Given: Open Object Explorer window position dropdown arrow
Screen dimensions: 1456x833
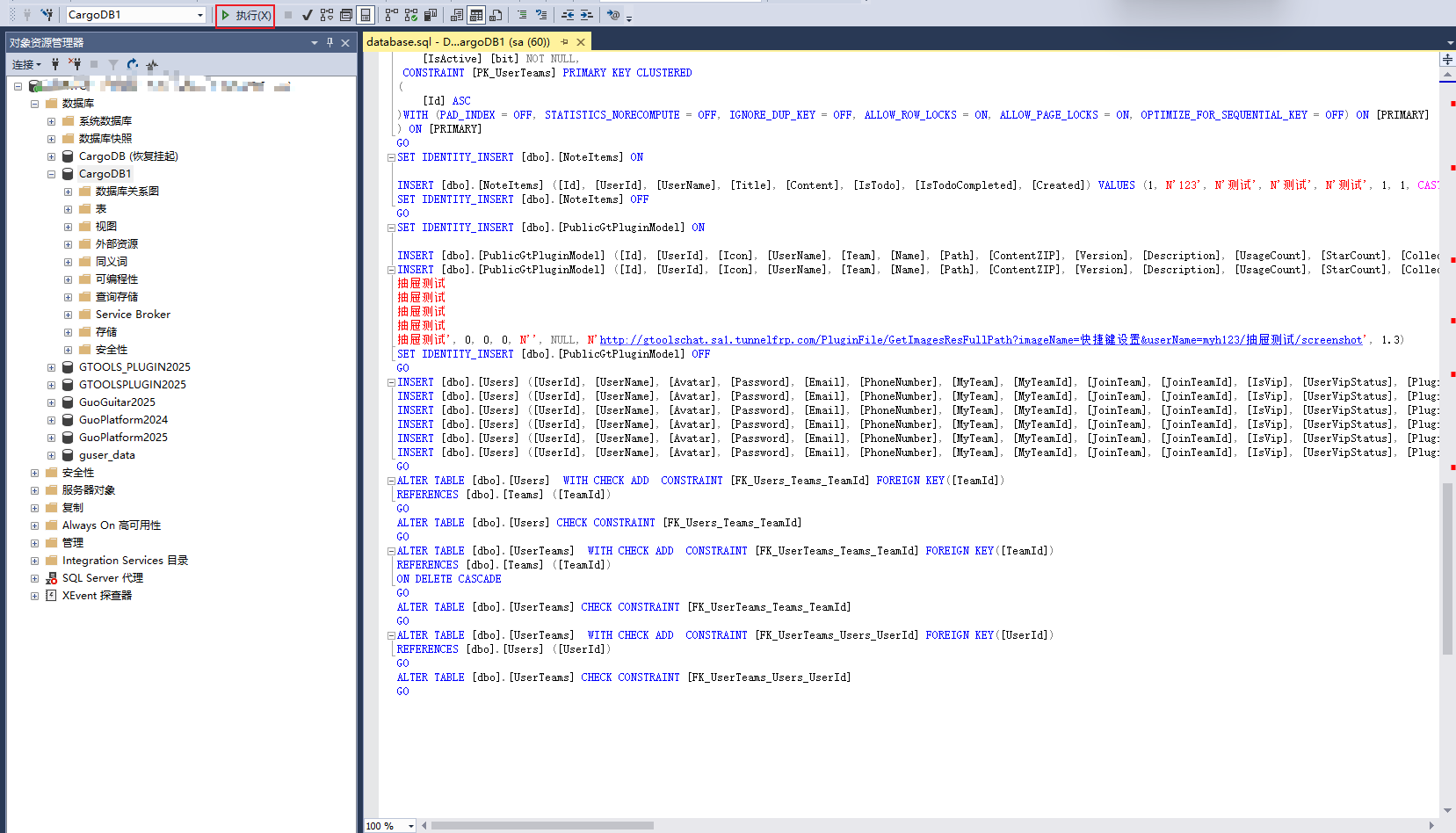Looking at the screenshot, I should coord(315,42).
